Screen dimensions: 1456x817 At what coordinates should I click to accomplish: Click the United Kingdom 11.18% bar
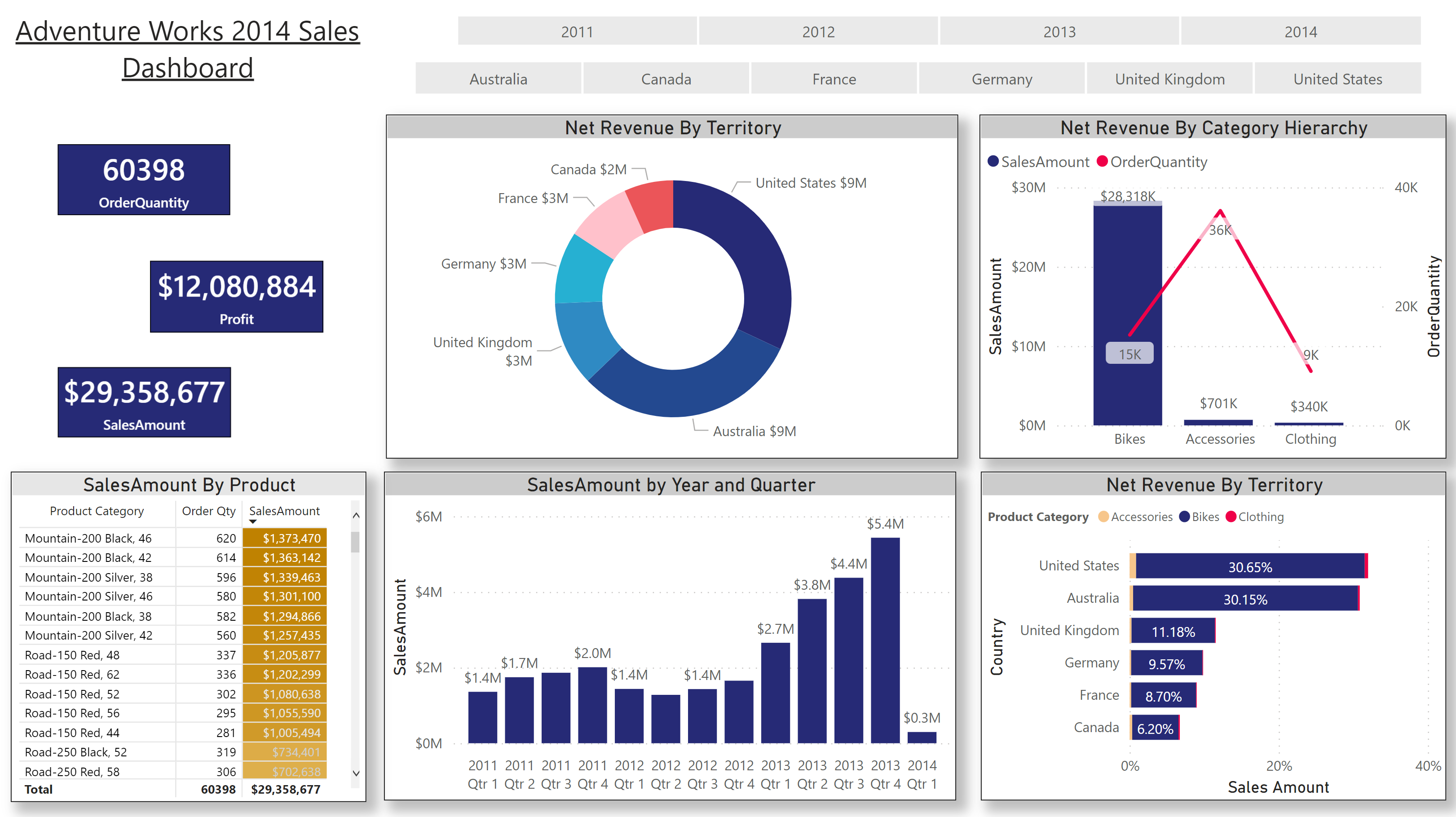coord(1173,631)
